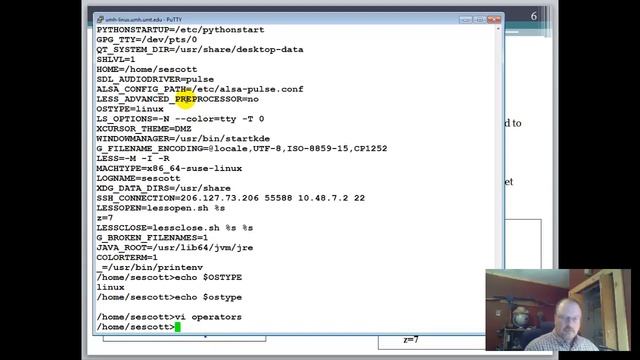Click the WINDOWMANAGER=/usr/bin/startkde line
640x360 pixels.
183,138
